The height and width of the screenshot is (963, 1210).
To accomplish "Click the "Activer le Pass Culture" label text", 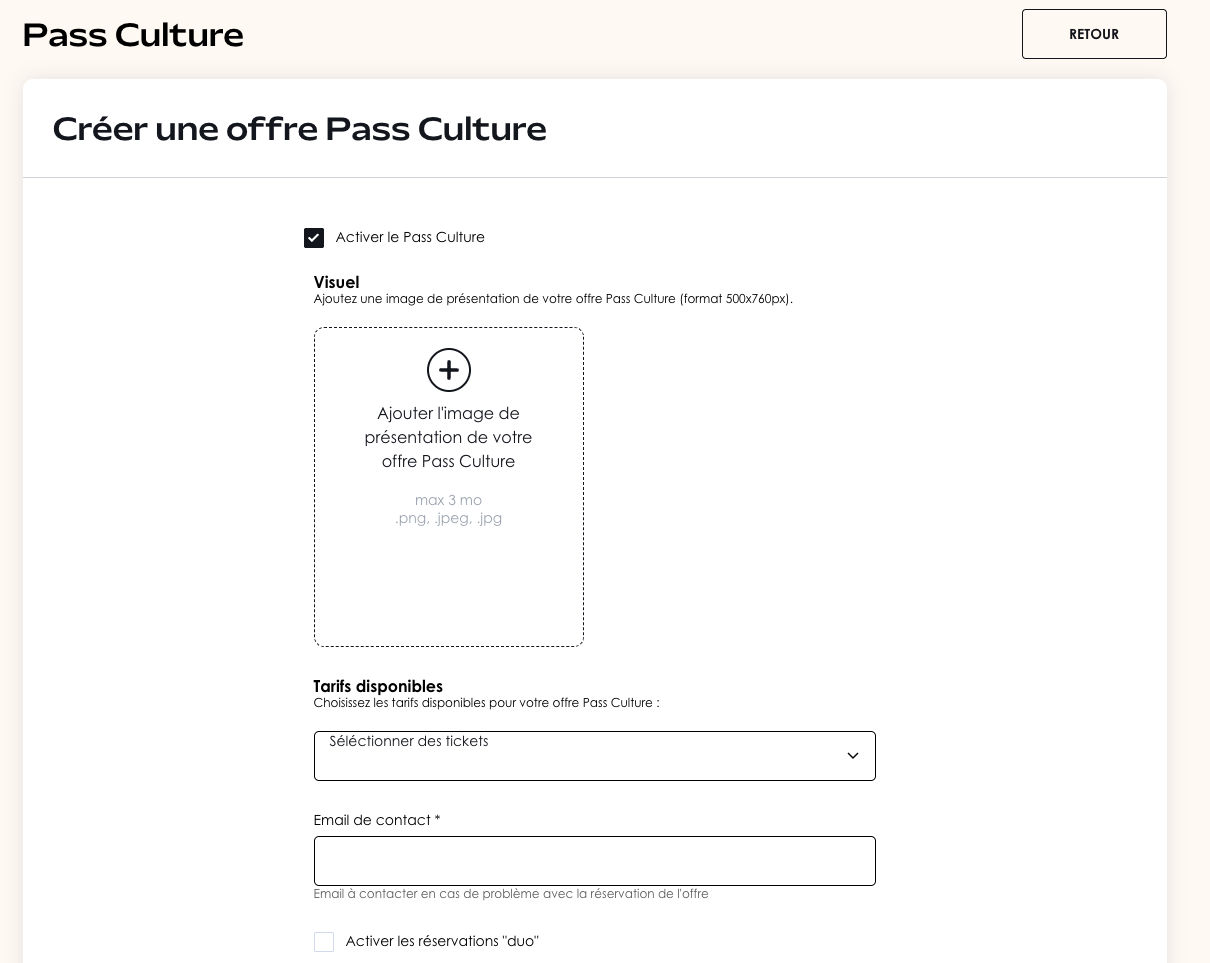I will coord(410,238).
